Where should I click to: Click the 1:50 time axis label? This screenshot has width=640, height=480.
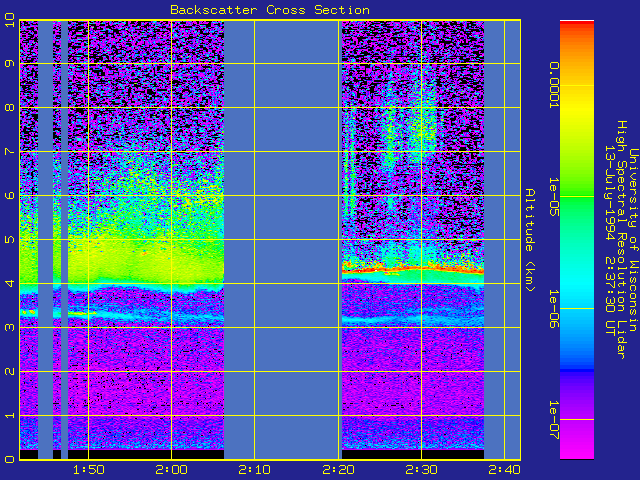tap(89, 470)
